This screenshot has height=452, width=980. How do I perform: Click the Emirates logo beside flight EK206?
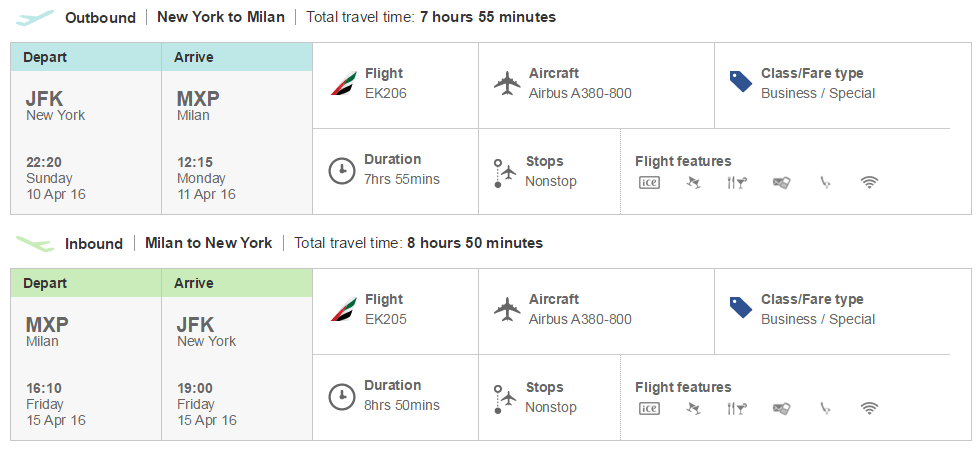(343, 84)
